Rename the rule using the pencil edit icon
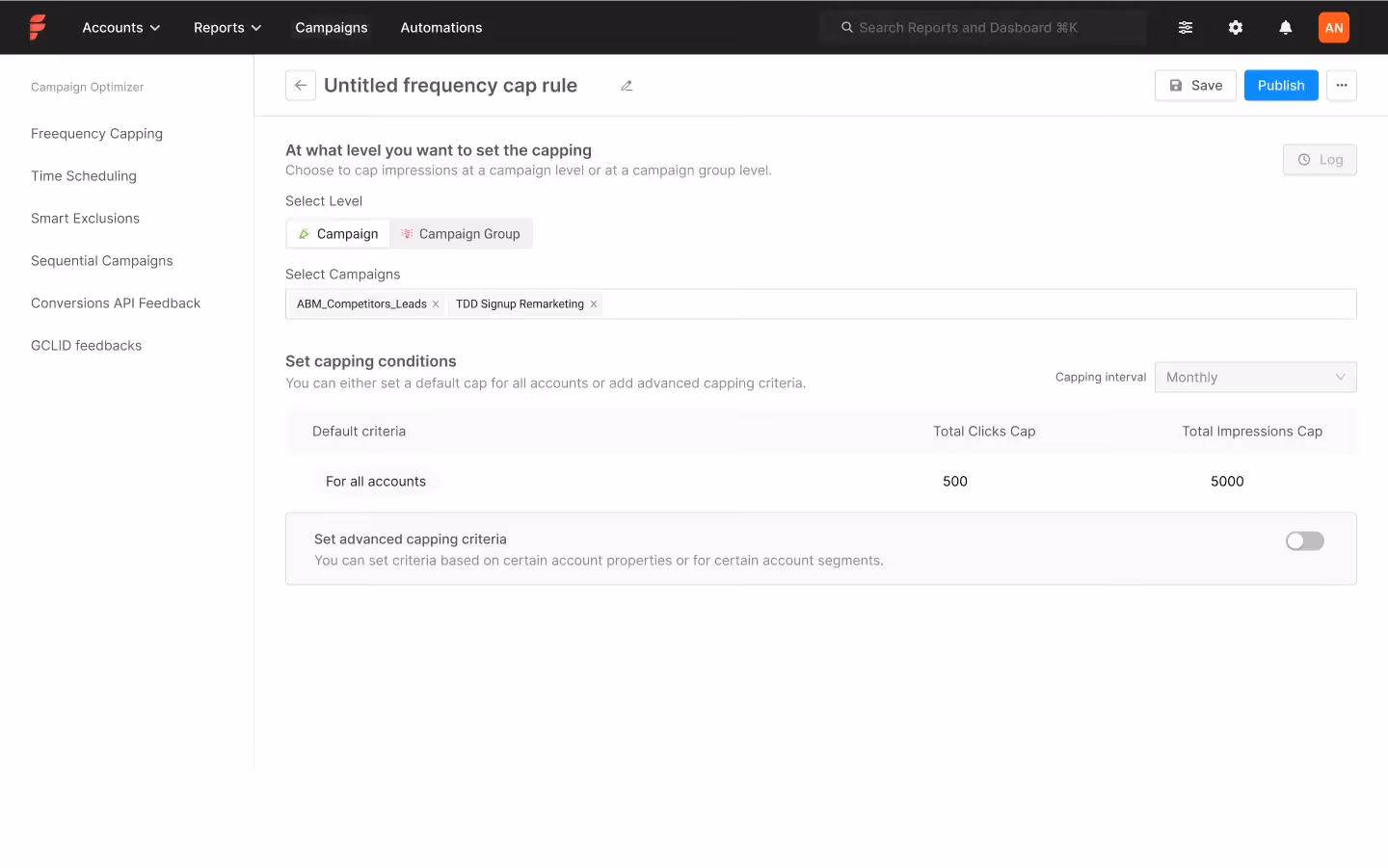The height and width of the screenshot is (868, 1388). tap(627, 85)
